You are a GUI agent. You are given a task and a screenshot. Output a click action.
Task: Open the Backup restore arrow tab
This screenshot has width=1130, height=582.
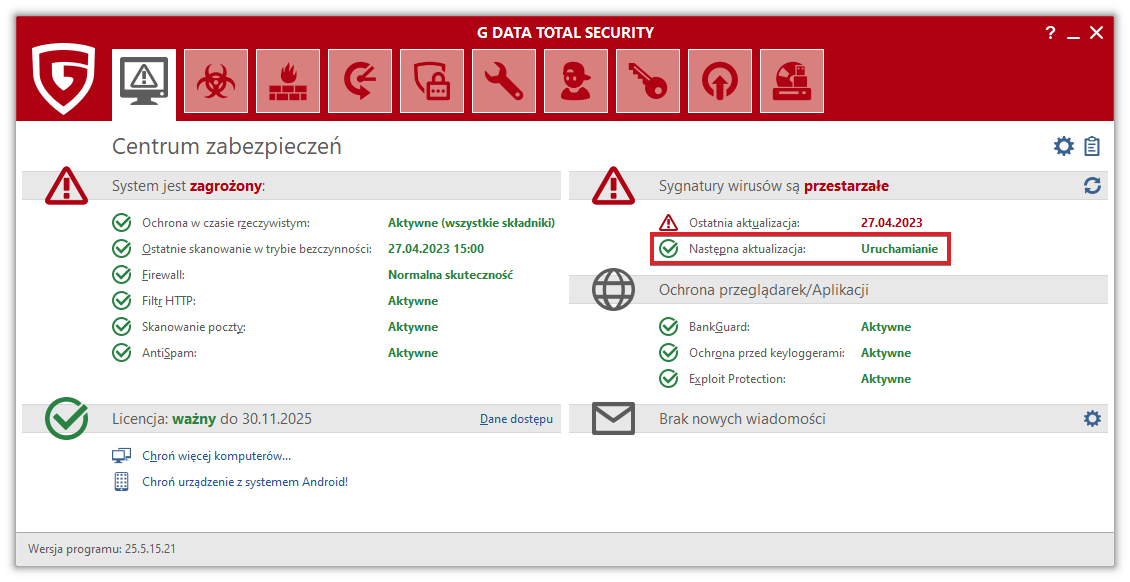pos(360,81)
